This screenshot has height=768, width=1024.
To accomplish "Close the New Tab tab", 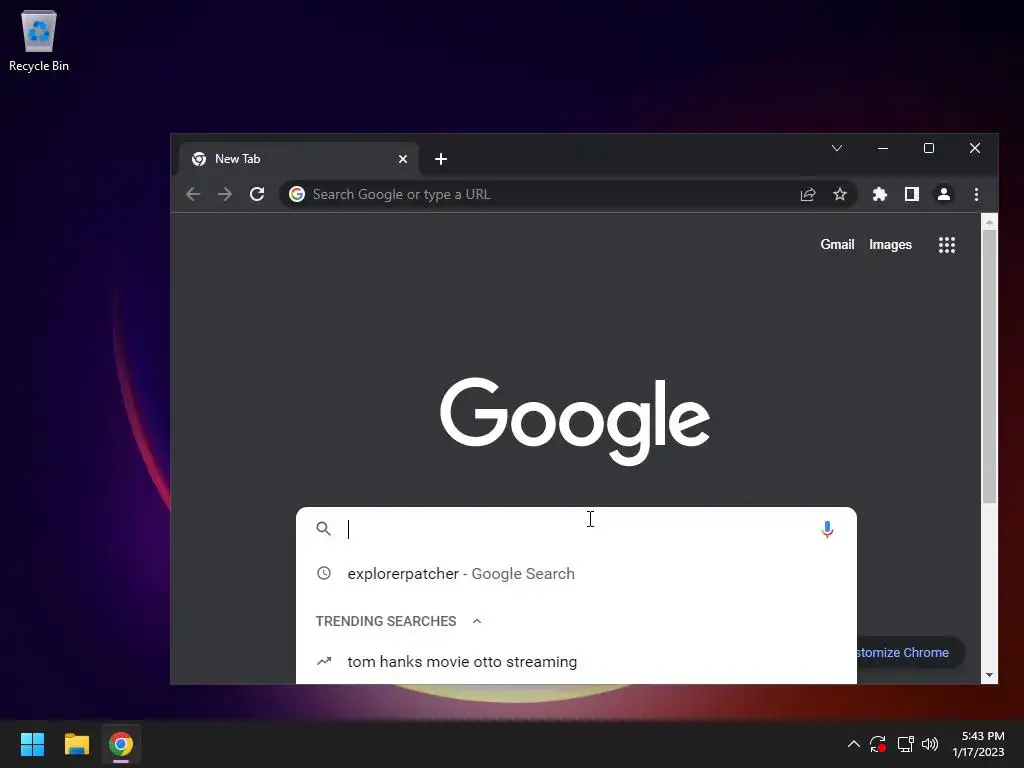I will pos(403,159).
